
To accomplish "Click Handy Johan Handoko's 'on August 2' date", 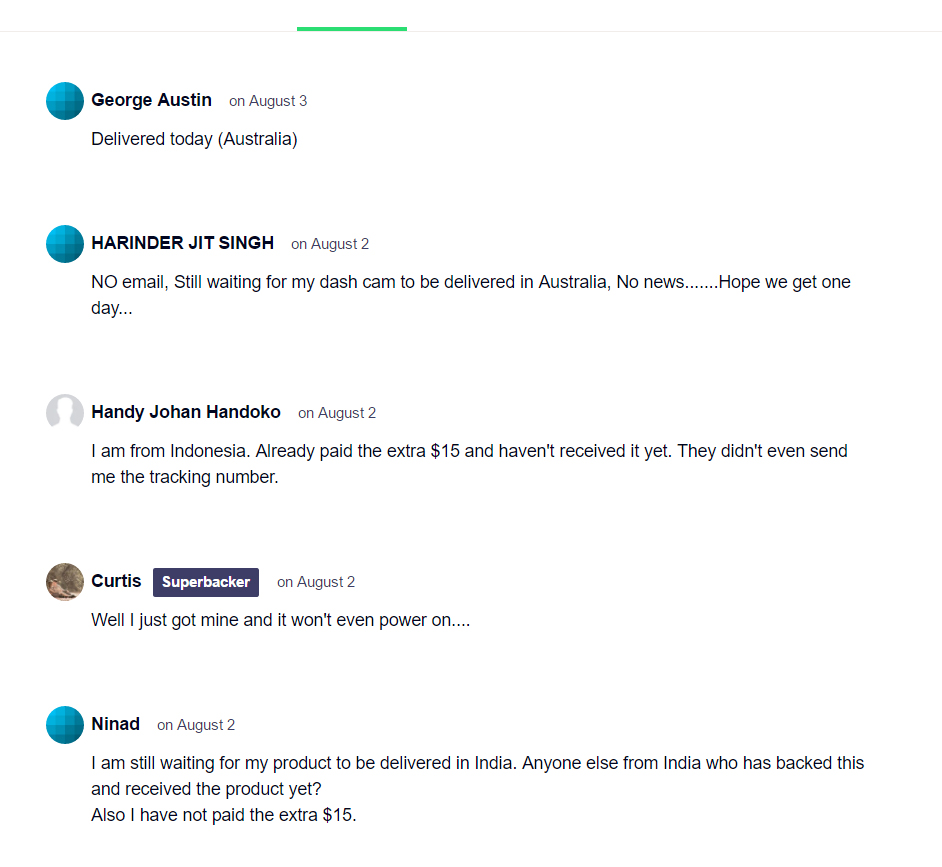I will (x=337, y=413).
